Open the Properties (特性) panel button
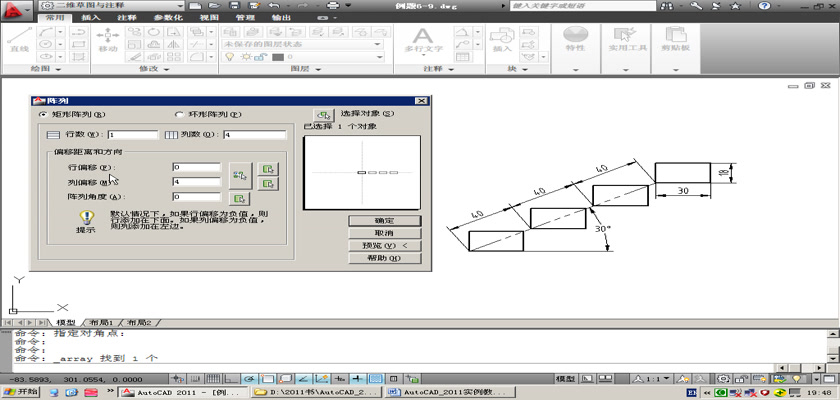Viewport: 840px width, 400px height. [x=575, y=41]
